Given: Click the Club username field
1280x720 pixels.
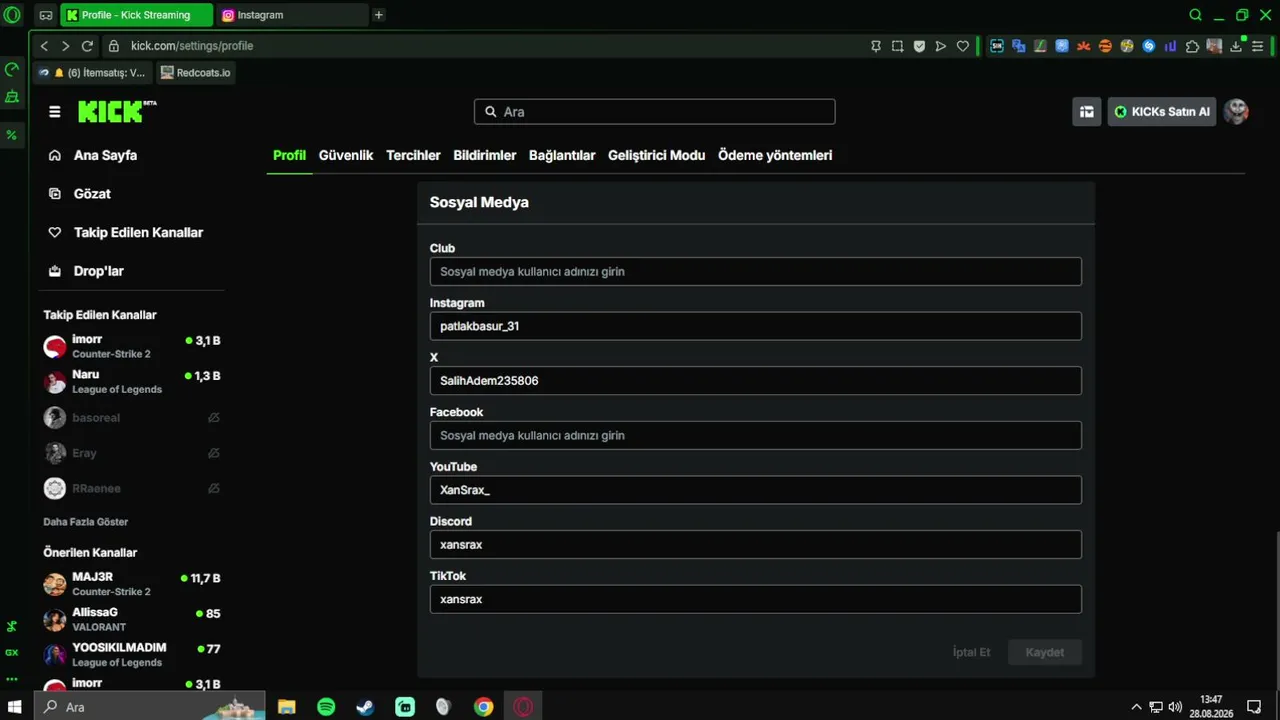Looking at the screenshot, I should pyautogui.click(x=756, y=271).
